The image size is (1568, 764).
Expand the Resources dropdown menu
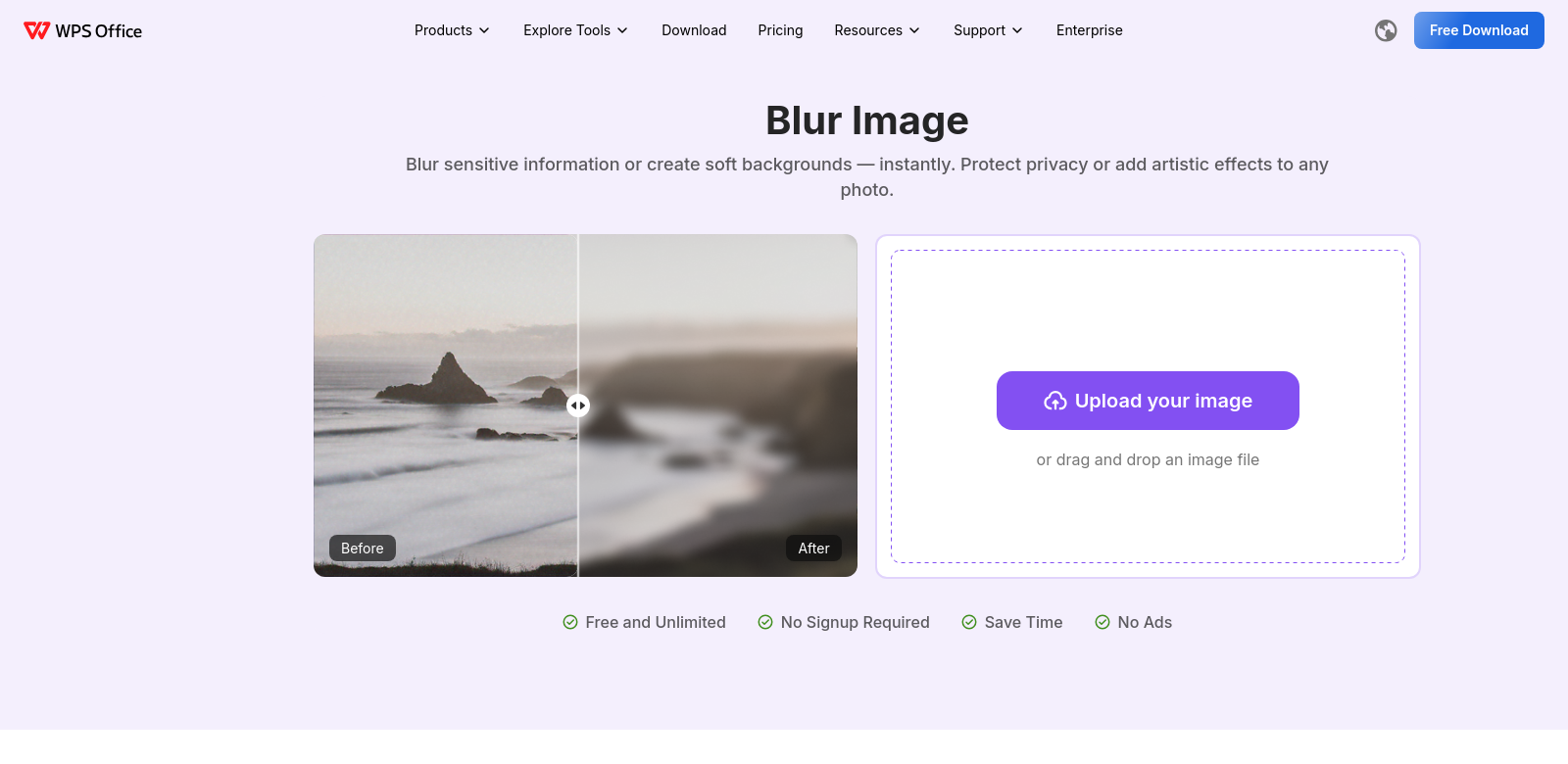tap(877, 30)
